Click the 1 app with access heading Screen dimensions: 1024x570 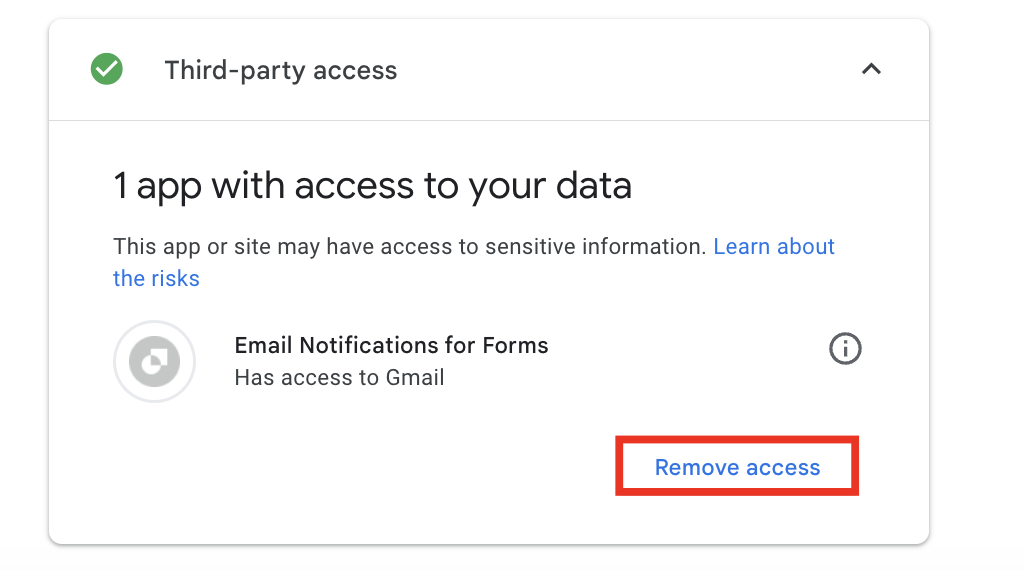click(x=372, y=187)
